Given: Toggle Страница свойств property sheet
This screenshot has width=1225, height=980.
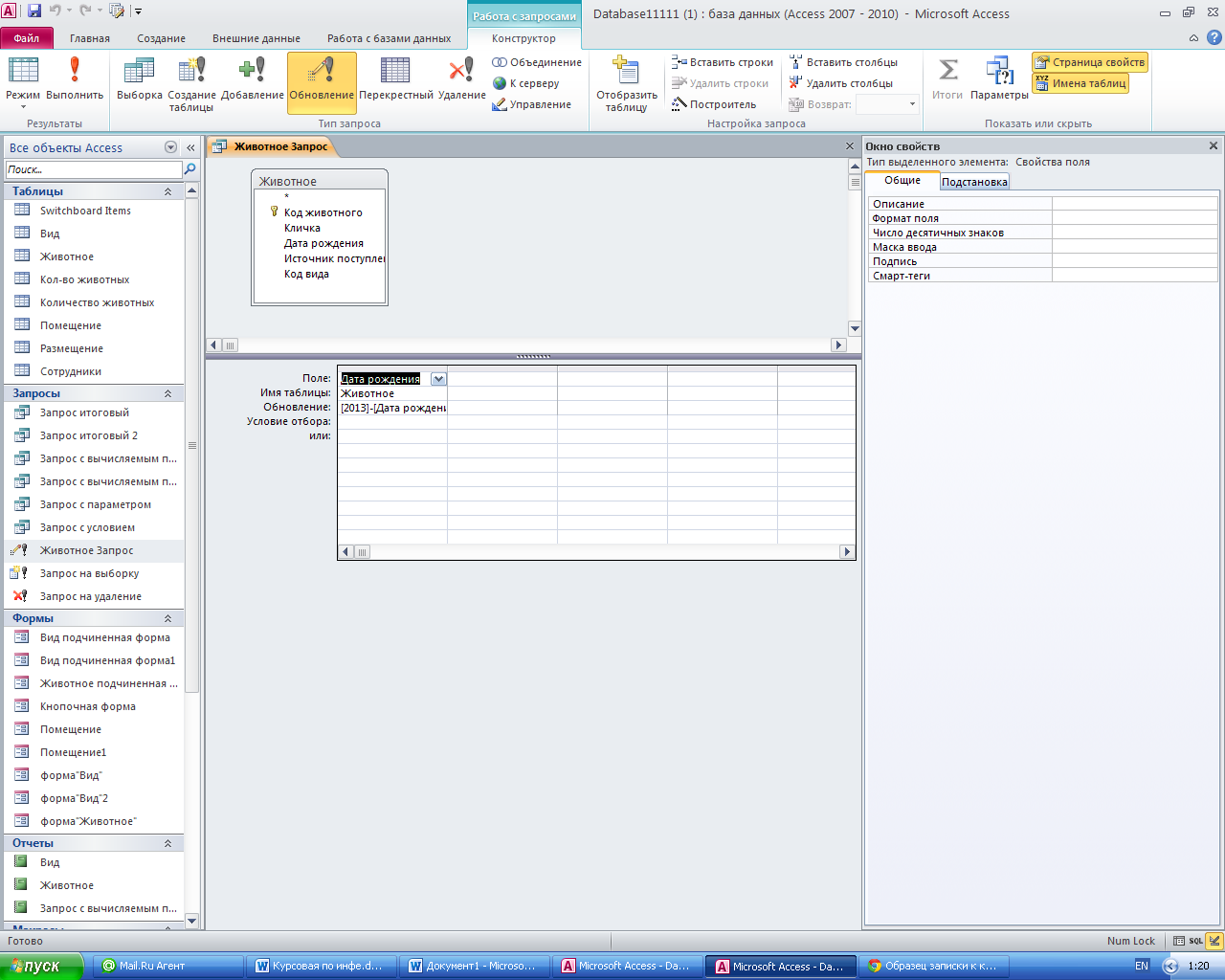Looking at the screenshot, I should pos(1090,62).
